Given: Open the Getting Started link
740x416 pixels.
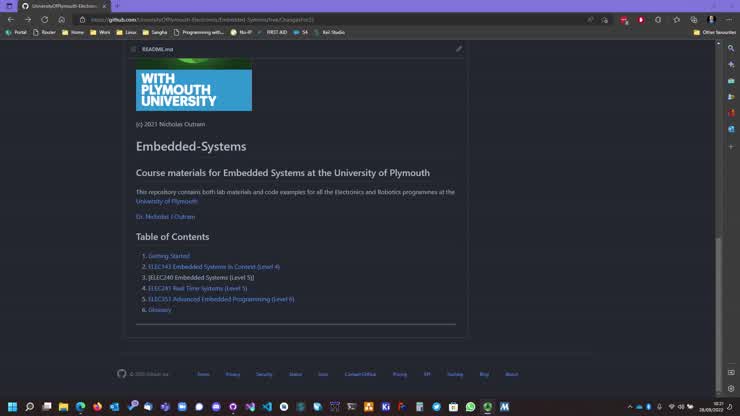Looking at the screenshot, I should coord(168,256).
